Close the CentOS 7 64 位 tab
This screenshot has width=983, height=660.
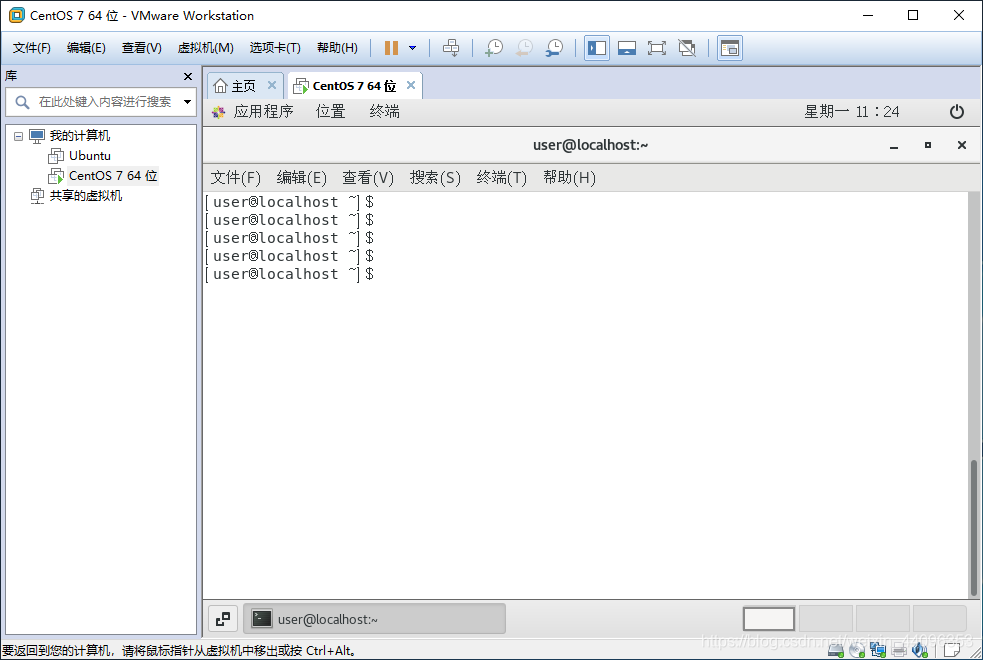[x=411, y=85]
